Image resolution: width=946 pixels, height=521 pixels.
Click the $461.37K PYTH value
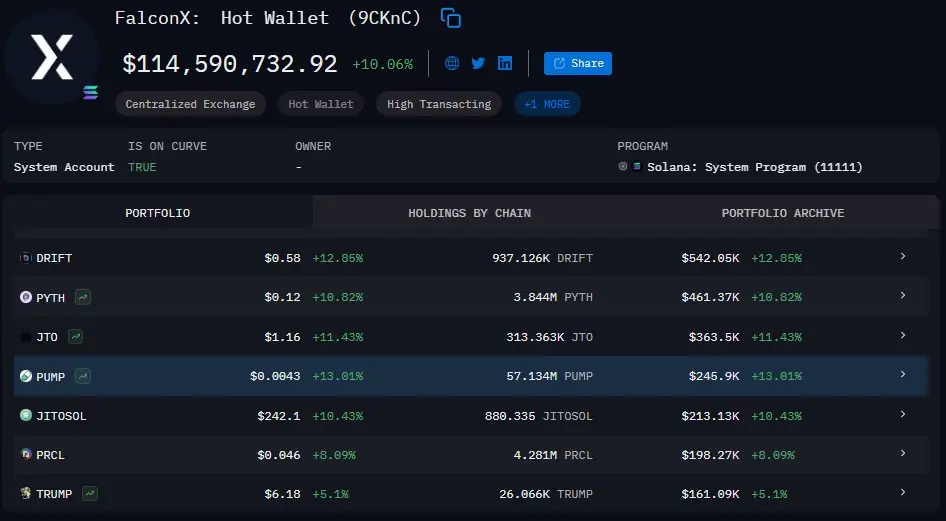[x=710, y=297]
